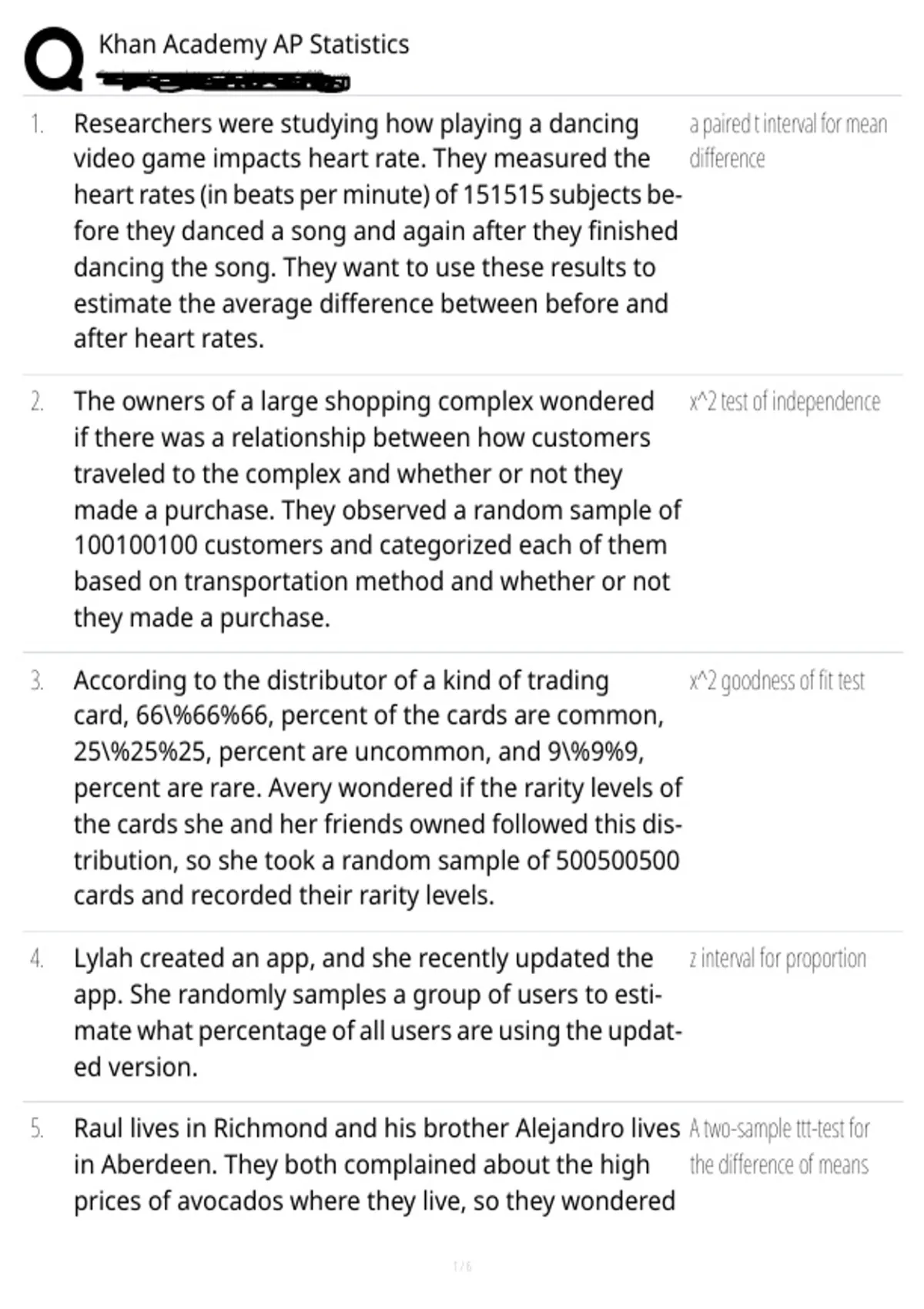Viewport: 924px width, 1309px height.
Task: Select question 2 about shopping complex
Action: (377, 509)
